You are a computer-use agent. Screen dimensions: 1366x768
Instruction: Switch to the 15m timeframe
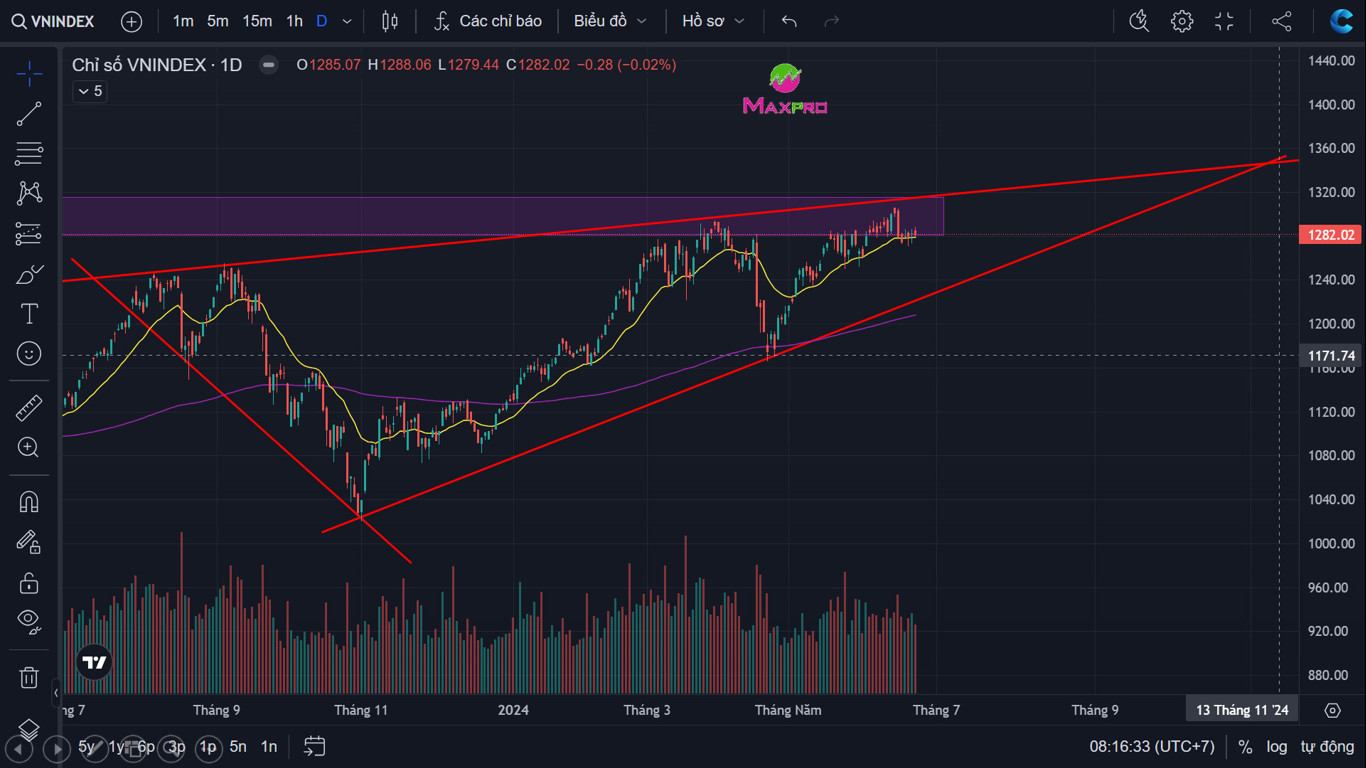257,21
